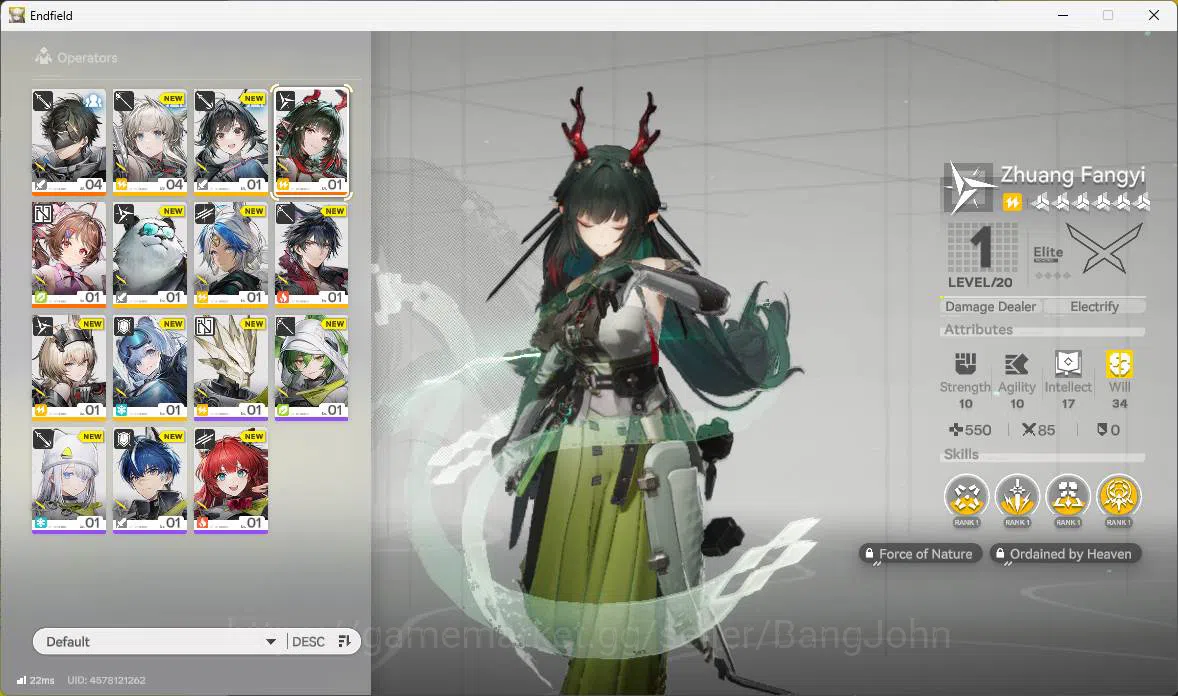The width and height of the screenshot is (1178, 696).
Task: Click the 22ms ping readout
Action: click(x=42, y=680)
